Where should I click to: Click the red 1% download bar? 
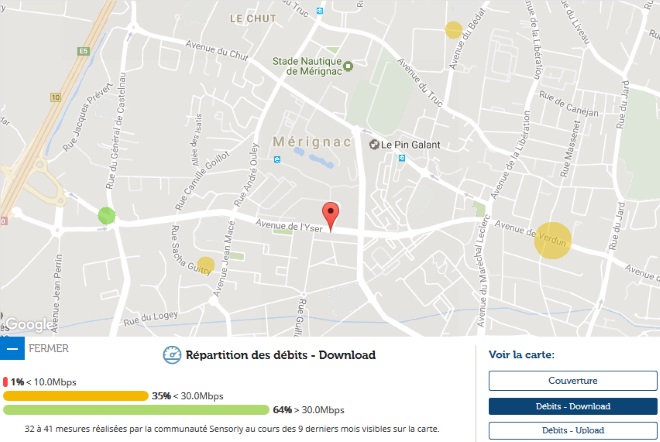(5, 382)
